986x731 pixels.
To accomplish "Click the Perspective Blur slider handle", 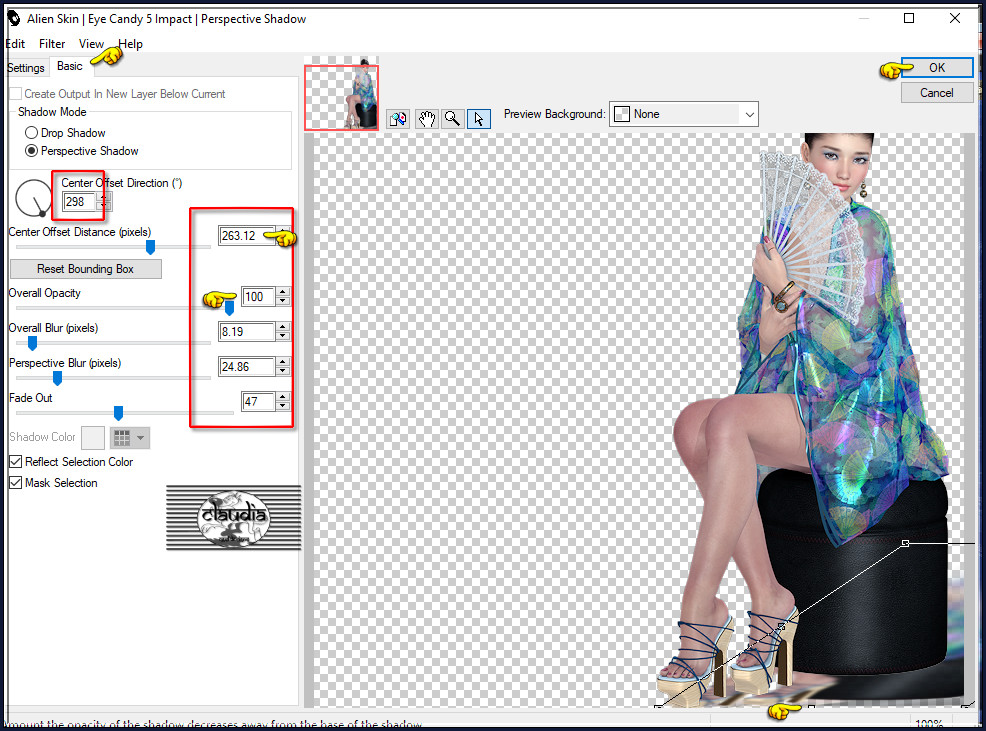I will [57, 378].
